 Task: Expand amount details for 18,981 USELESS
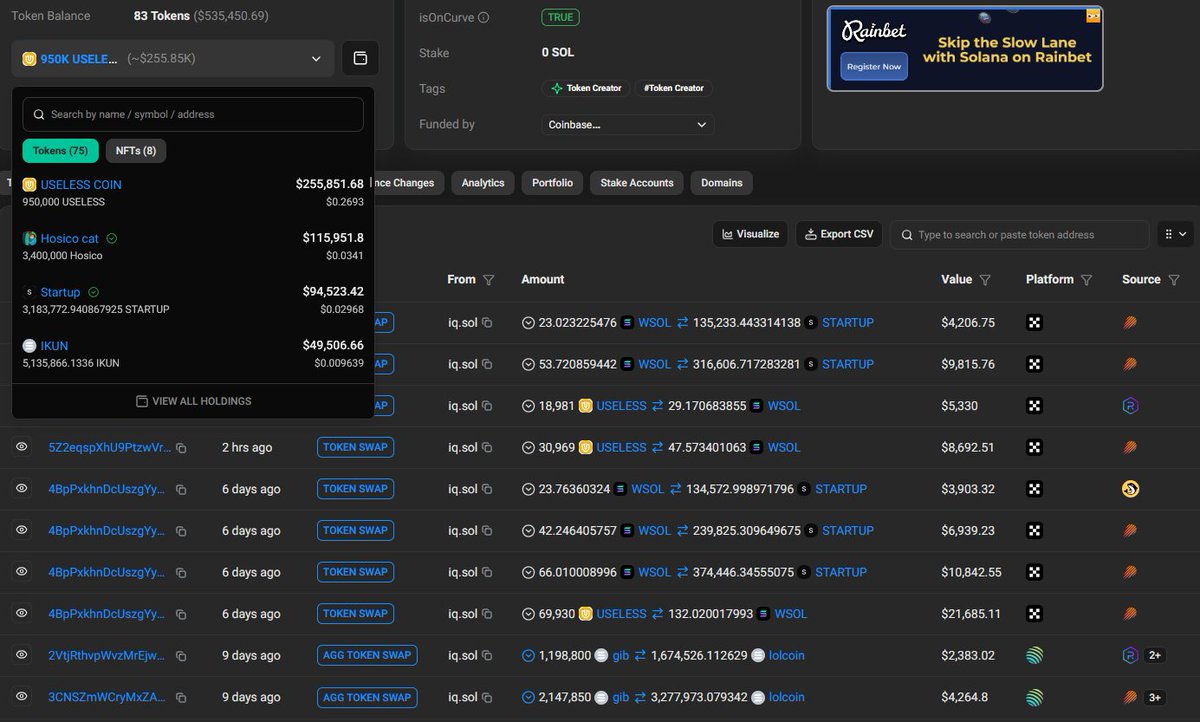(x=529, y=406)
